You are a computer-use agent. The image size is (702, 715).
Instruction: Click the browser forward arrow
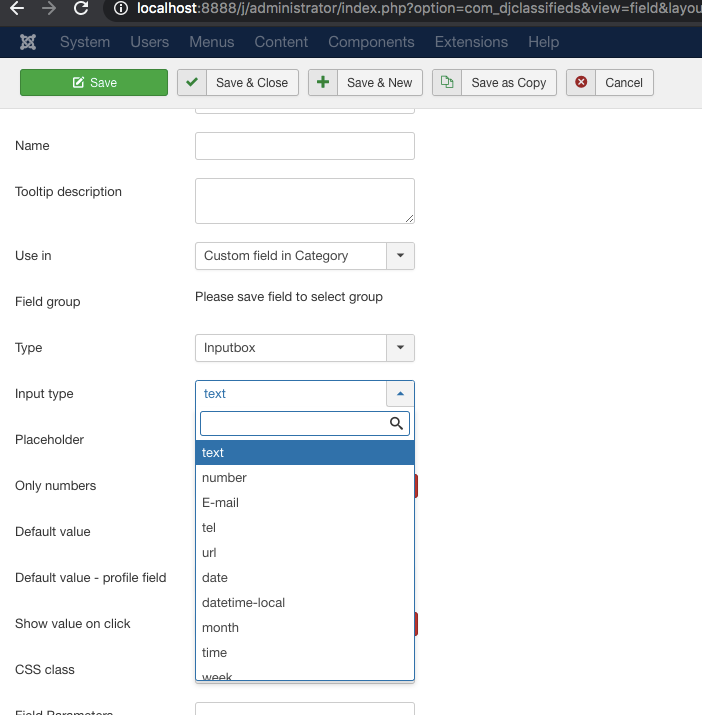(x=49, y=8)
